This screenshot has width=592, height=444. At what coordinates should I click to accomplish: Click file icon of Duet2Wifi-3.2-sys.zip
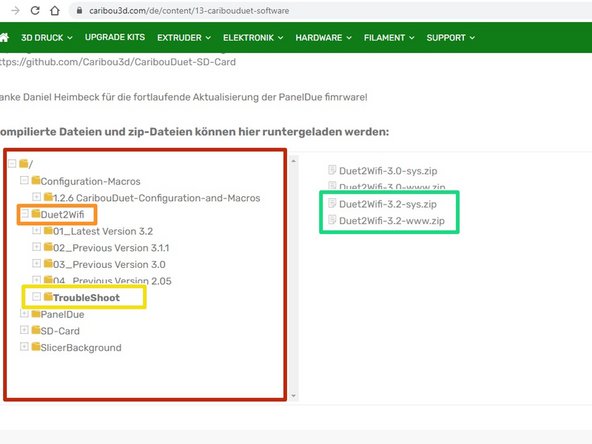tap(332, 203)
